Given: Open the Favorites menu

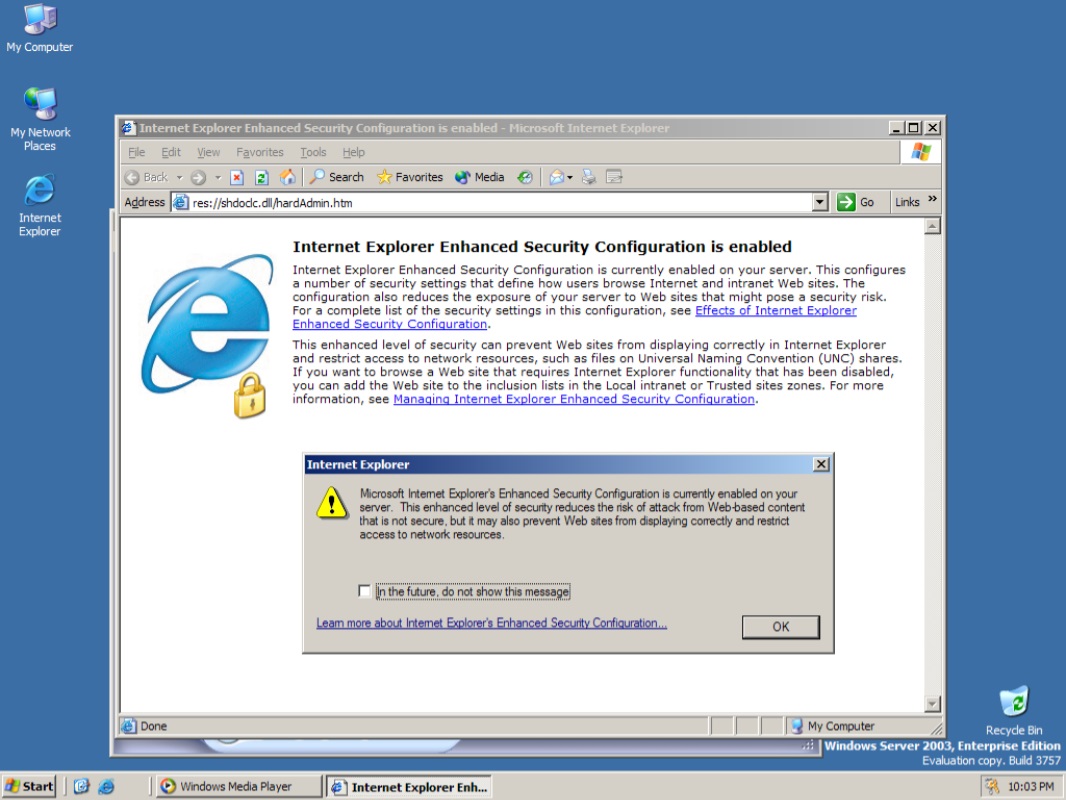Looking at the screenshot, I should click(260, 152).
